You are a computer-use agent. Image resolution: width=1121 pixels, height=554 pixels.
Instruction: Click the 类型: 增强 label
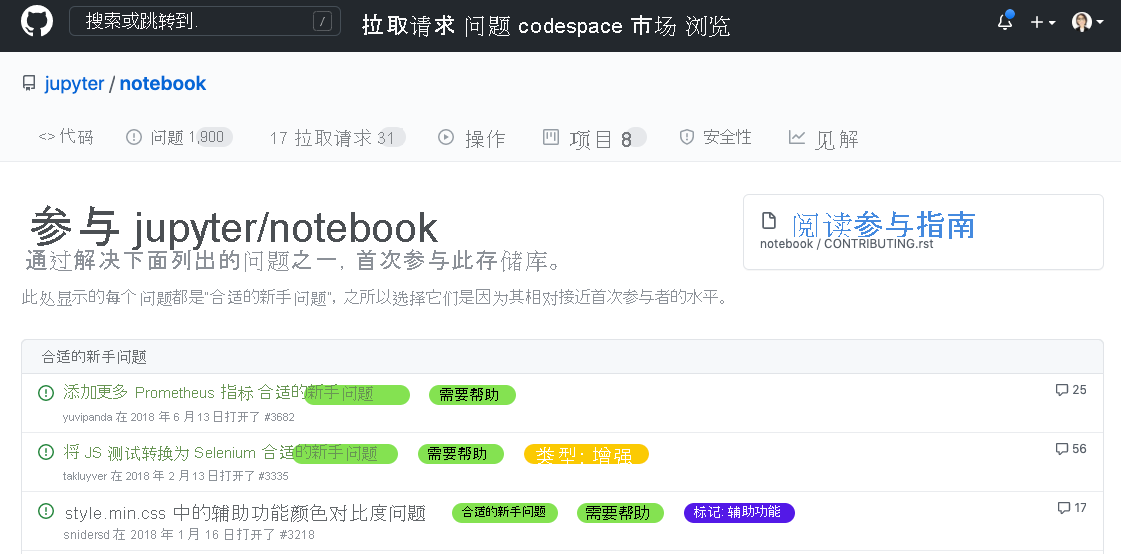pos(586,454)
